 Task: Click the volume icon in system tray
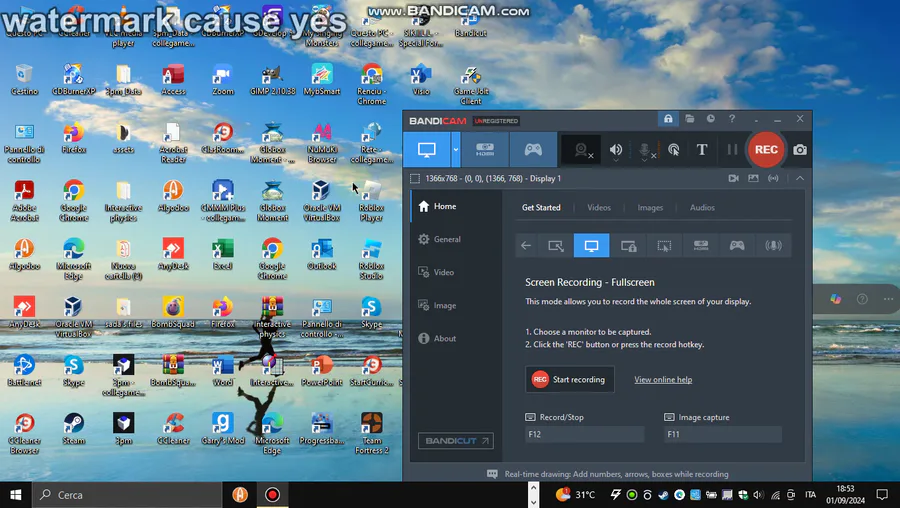tap(758, 495)
